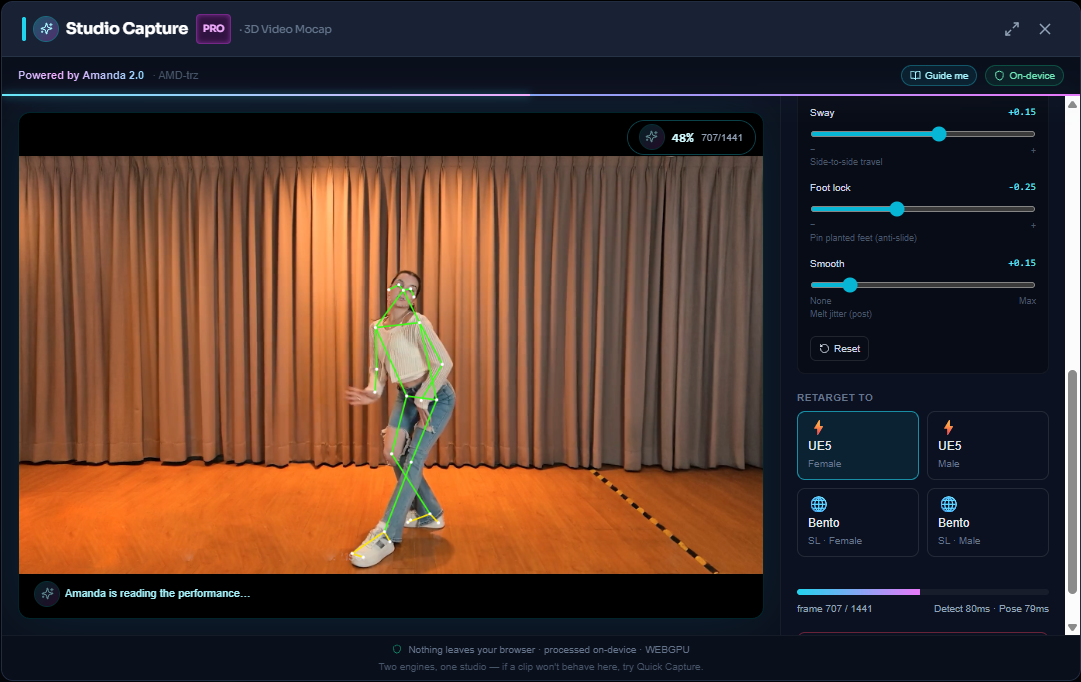
Task: Click the '-0.25' Foot lock value
Action: point(1022,187)
